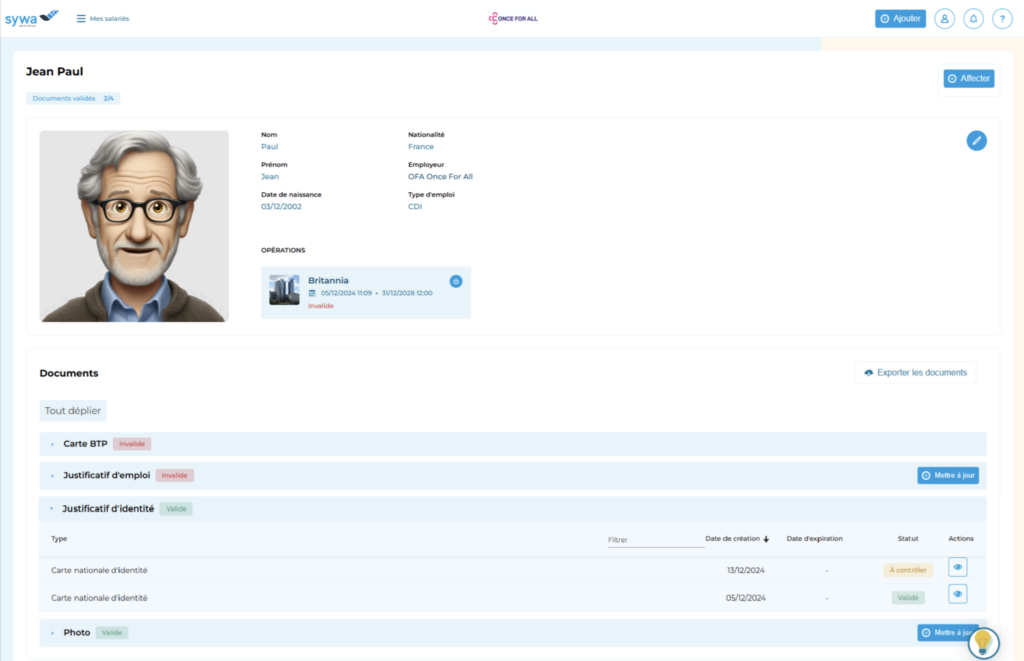This screenshot has height=661, width=1024.
Task: Open the edit pencil icon on Jean Paul's profile
Action: [976, 140]
